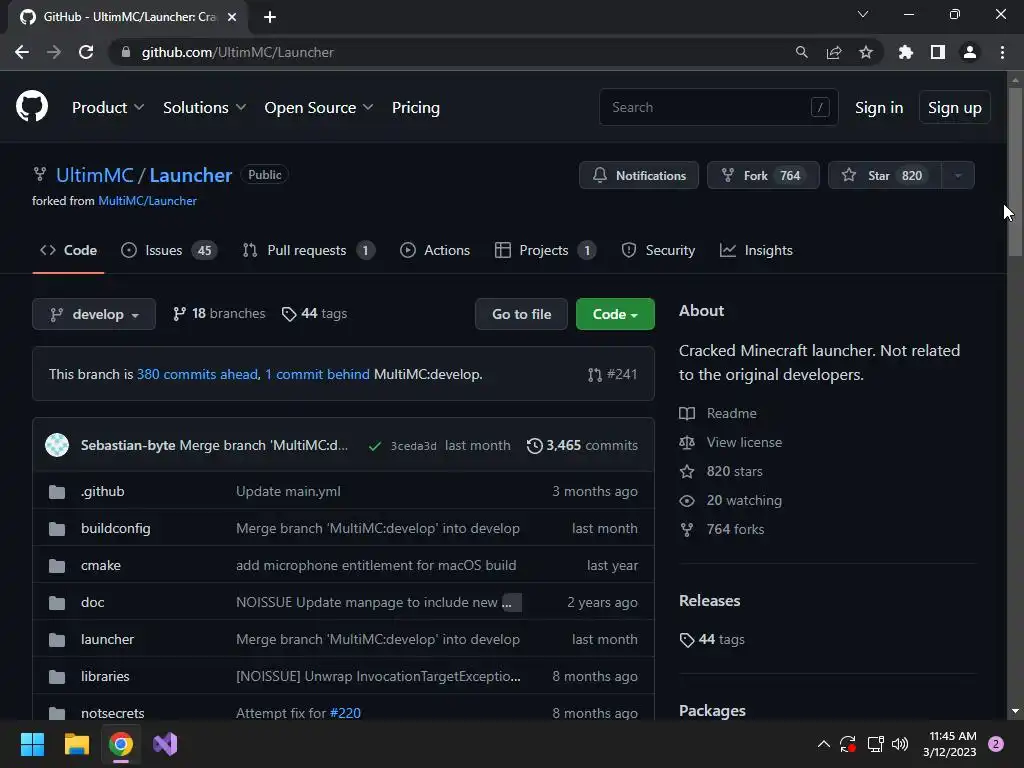
Task: Switch to the Security tab
Action: (x=658, y=250)
